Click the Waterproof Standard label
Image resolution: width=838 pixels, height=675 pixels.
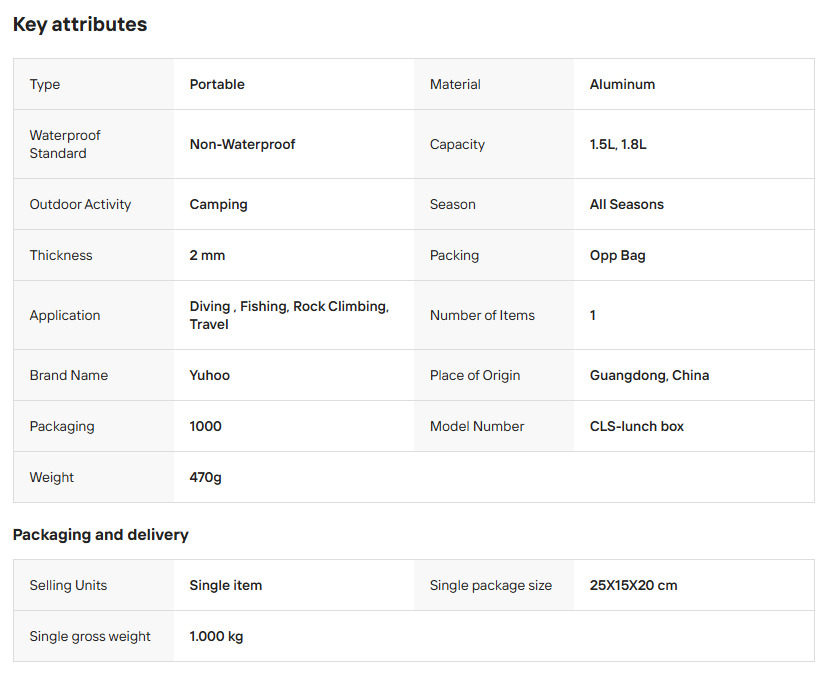tap(65, 145)
